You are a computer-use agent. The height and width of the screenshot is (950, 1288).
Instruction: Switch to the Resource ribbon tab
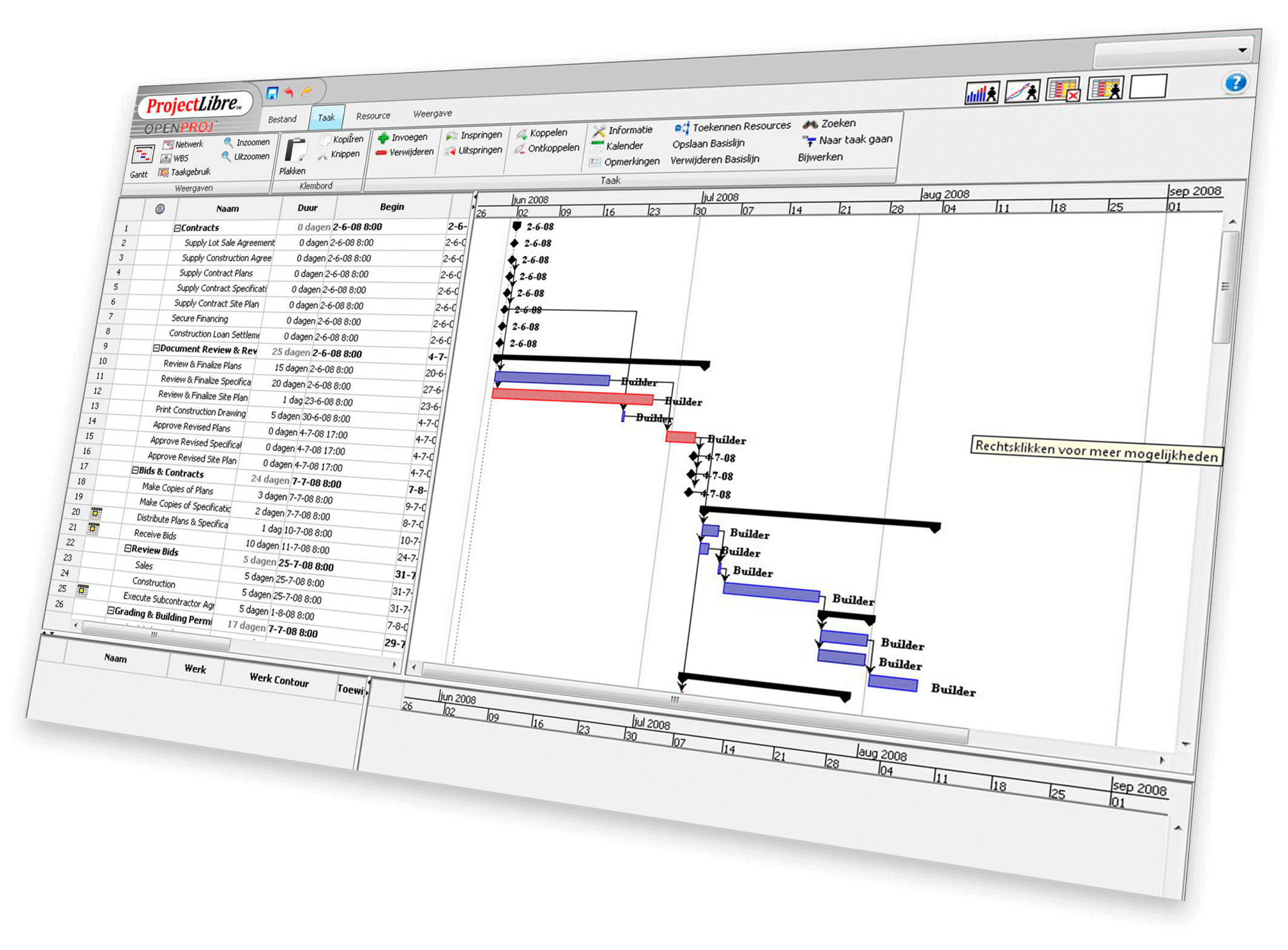(x=373, y=116)
